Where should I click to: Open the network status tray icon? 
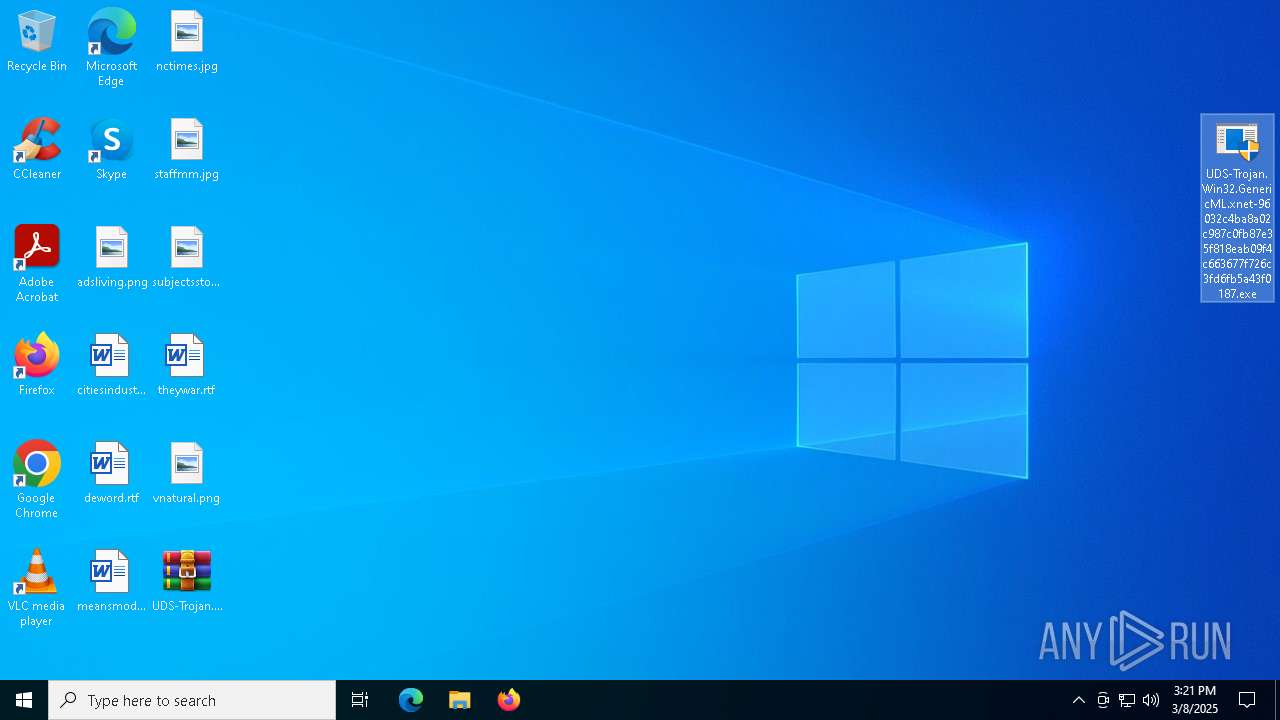pyautogui.click(x=1127, y=700)
